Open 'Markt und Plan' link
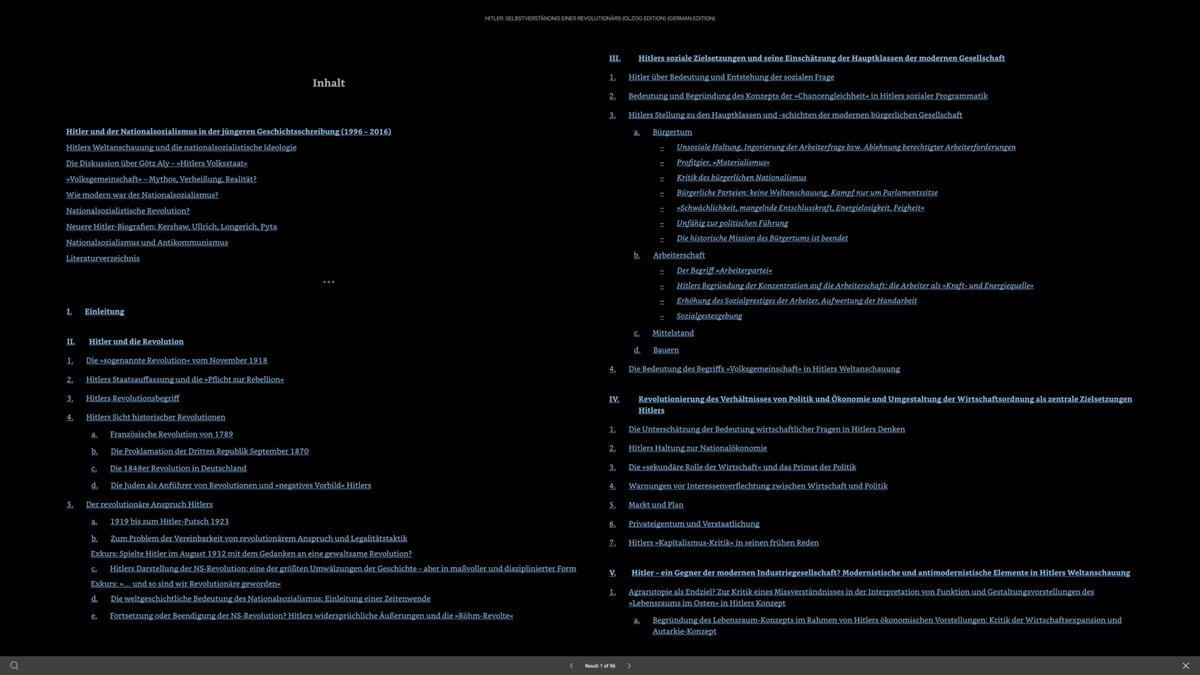This screenshot has height=675, width=1200. (x=656, y=505)
